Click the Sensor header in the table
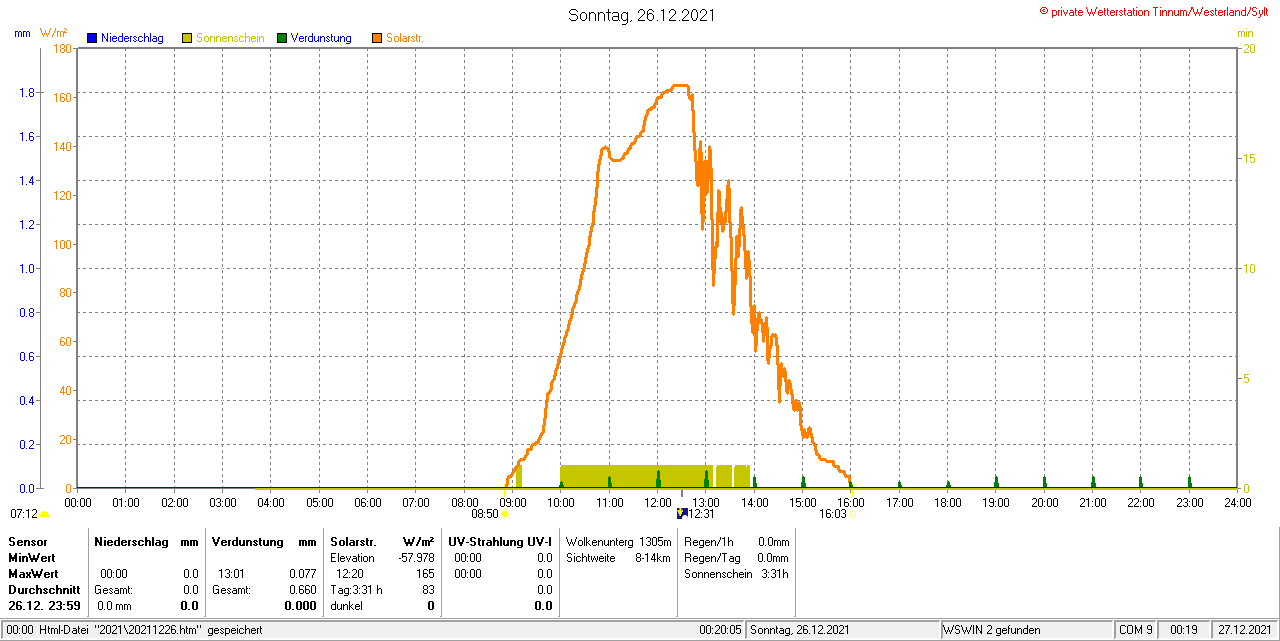The image size is (1280, 641). (x=27, y=541)
